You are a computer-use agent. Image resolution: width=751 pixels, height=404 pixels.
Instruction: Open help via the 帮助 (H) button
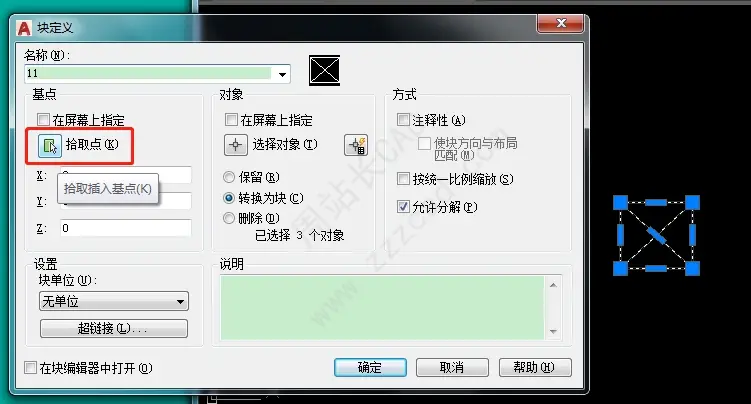click(535, 367)
